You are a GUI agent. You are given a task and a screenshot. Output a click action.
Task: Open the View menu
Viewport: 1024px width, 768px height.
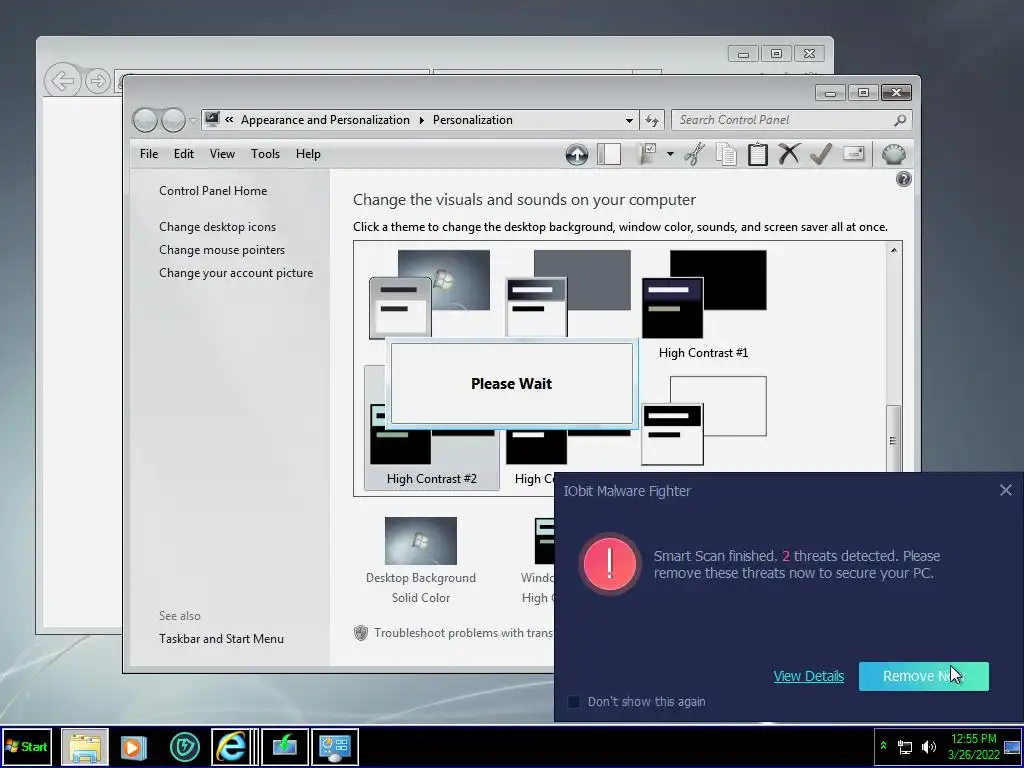point(222,154)
